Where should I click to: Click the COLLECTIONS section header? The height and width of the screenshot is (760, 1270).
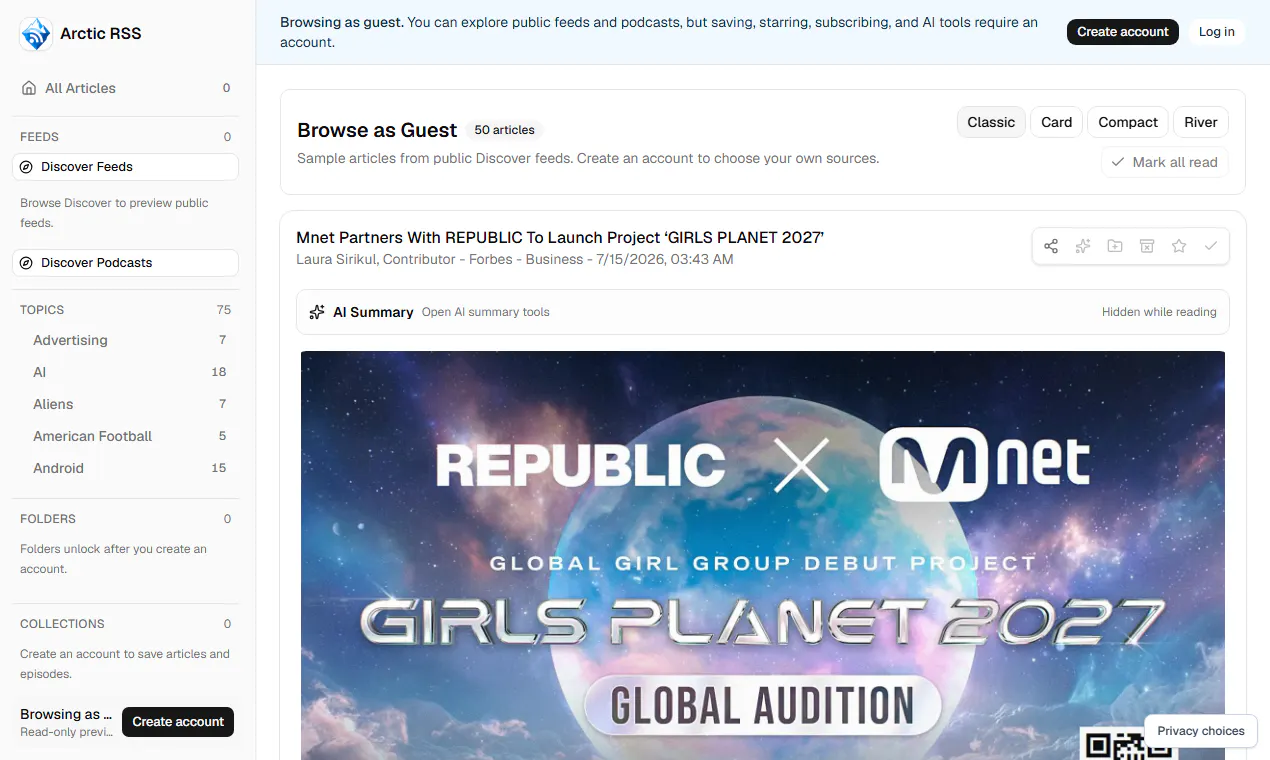pyautogui.click(x=62, y=624)
